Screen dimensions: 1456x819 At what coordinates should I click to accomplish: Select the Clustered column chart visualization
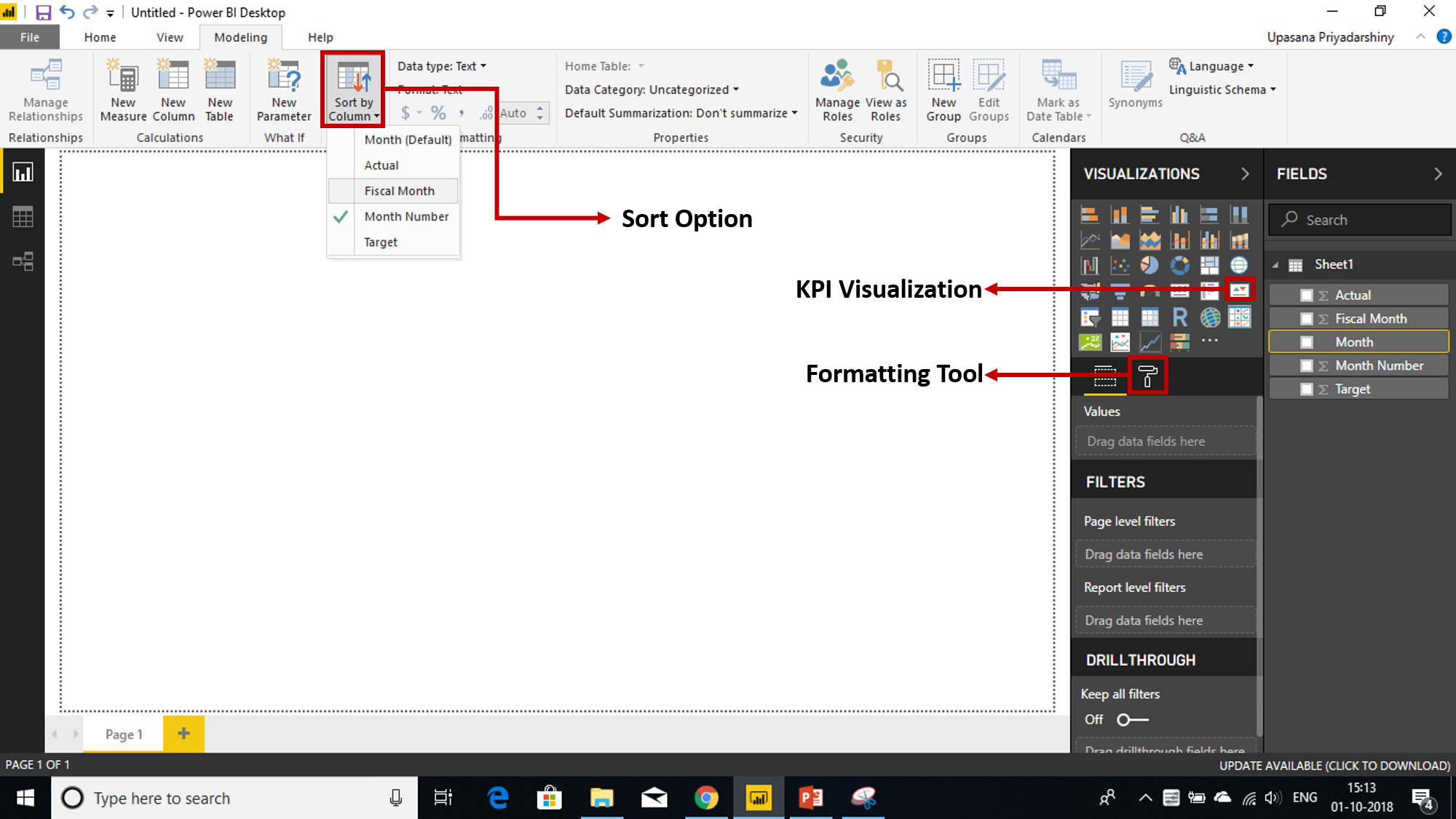pos(1179,215)
